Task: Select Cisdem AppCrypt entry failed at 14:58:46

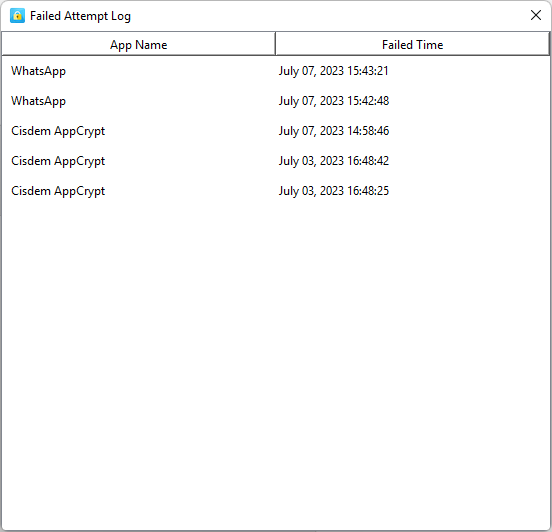Action: [x=276, y=131]
